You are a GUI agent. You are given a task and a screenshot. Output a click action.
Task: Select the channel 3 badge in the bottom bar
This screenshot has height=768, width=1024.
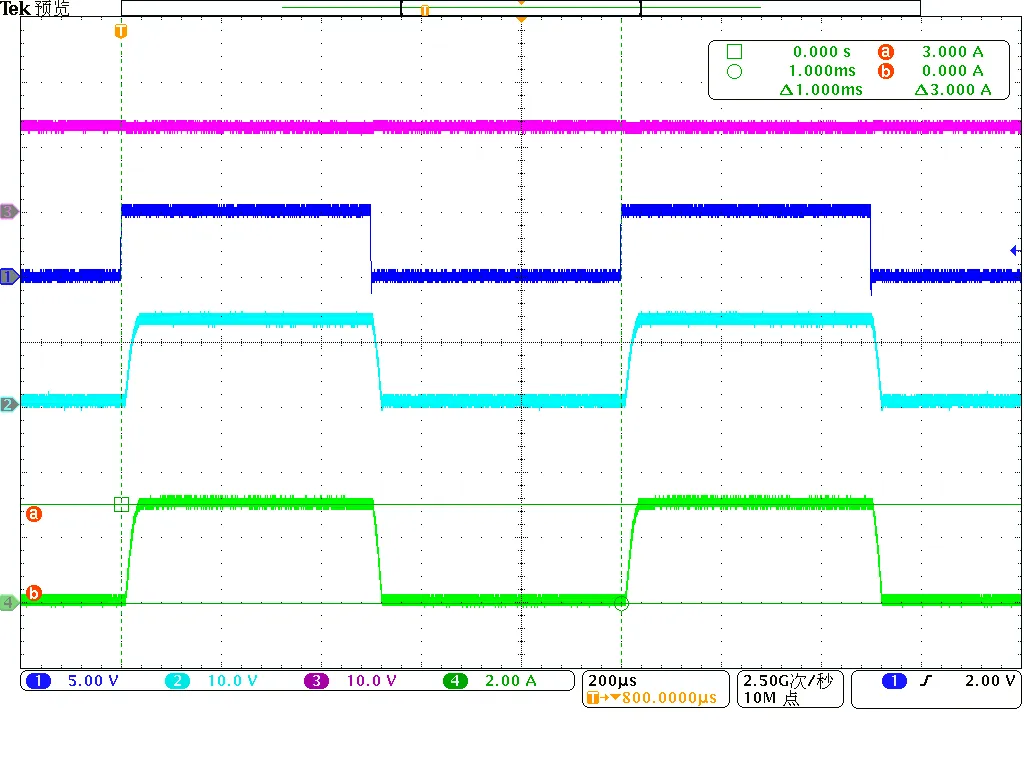(316, 681)
